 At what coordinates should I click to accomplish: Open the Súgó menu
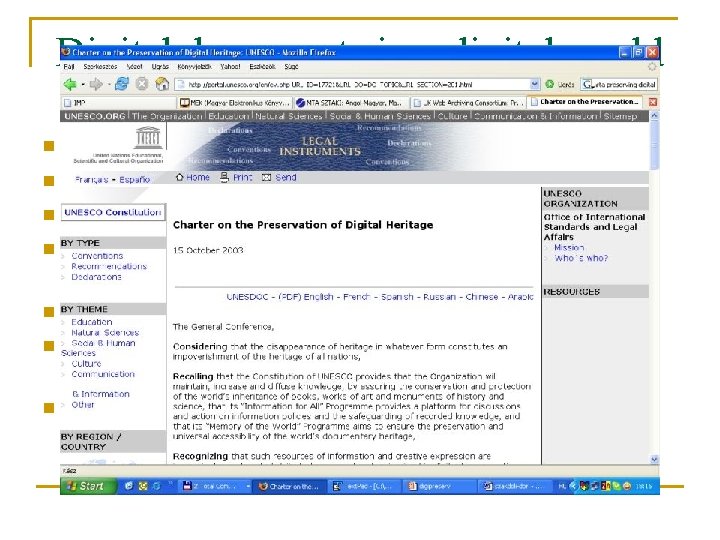[x=291, y=67]
